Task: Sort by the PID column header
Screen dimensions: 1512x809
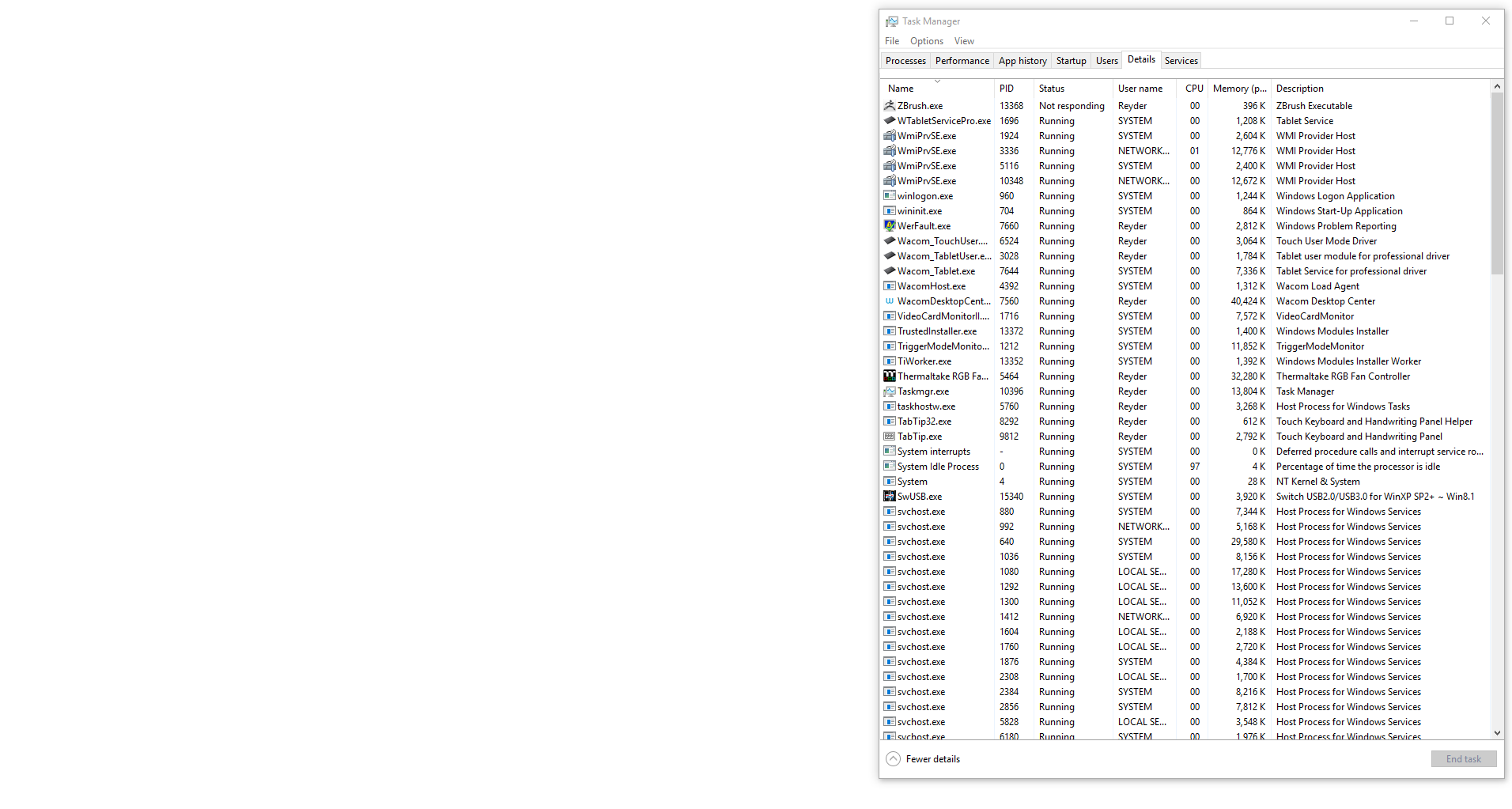Action: click(x=1014, y=89)
